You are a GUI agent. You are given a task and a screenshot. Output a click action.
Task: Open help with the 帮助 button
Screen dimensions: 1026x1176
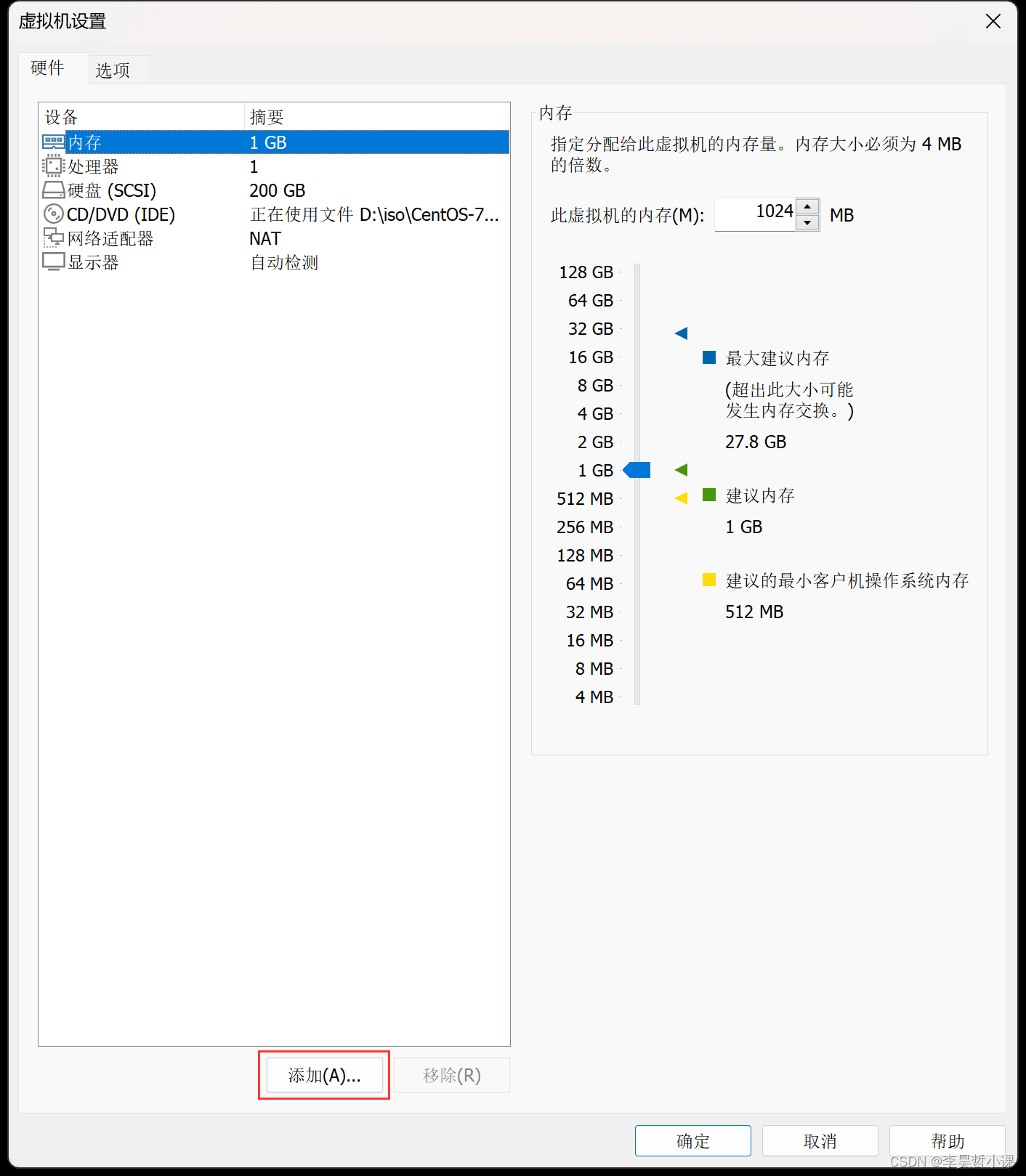947,1140
